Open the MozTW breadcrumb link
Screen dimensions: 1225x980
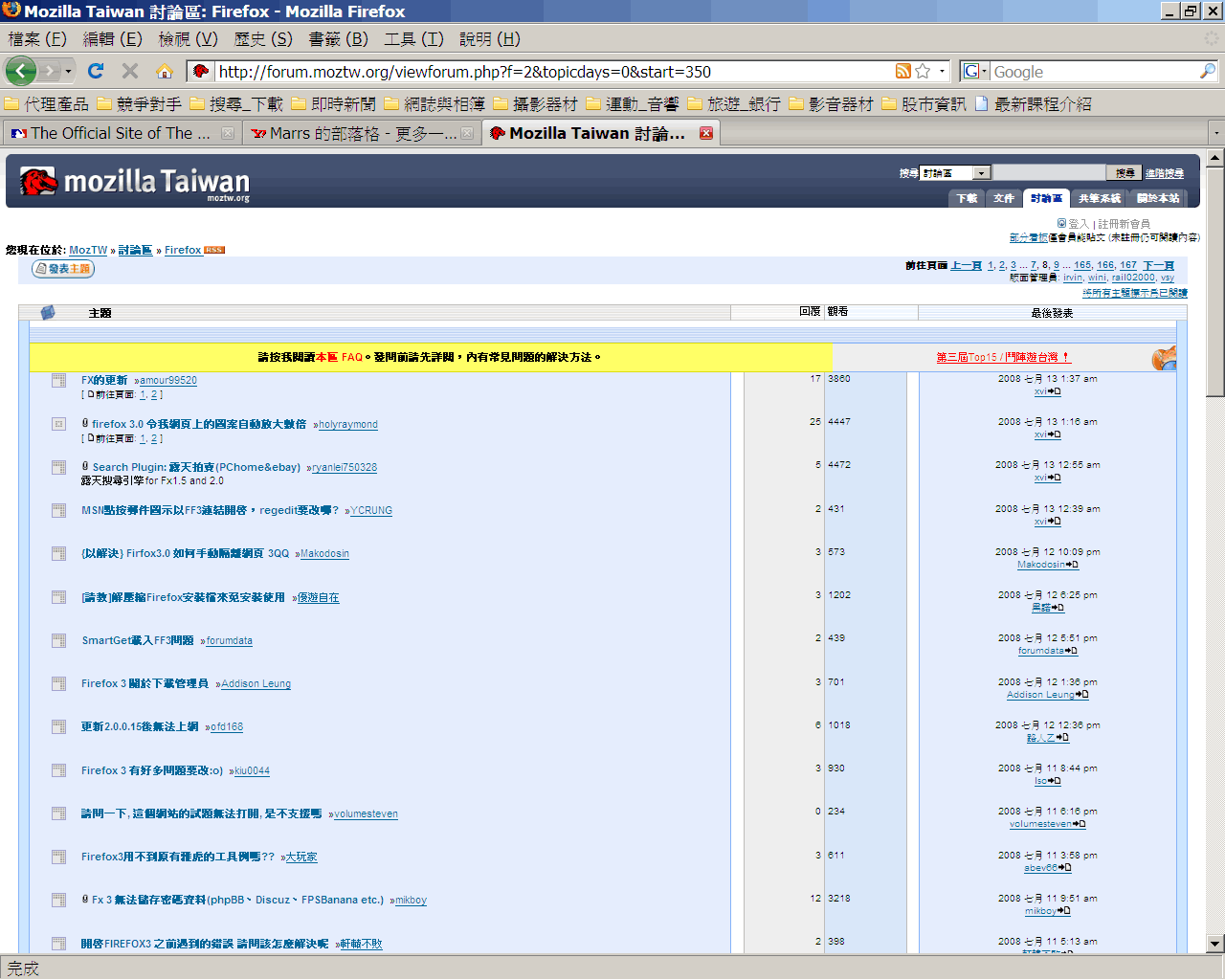(88, 250)
